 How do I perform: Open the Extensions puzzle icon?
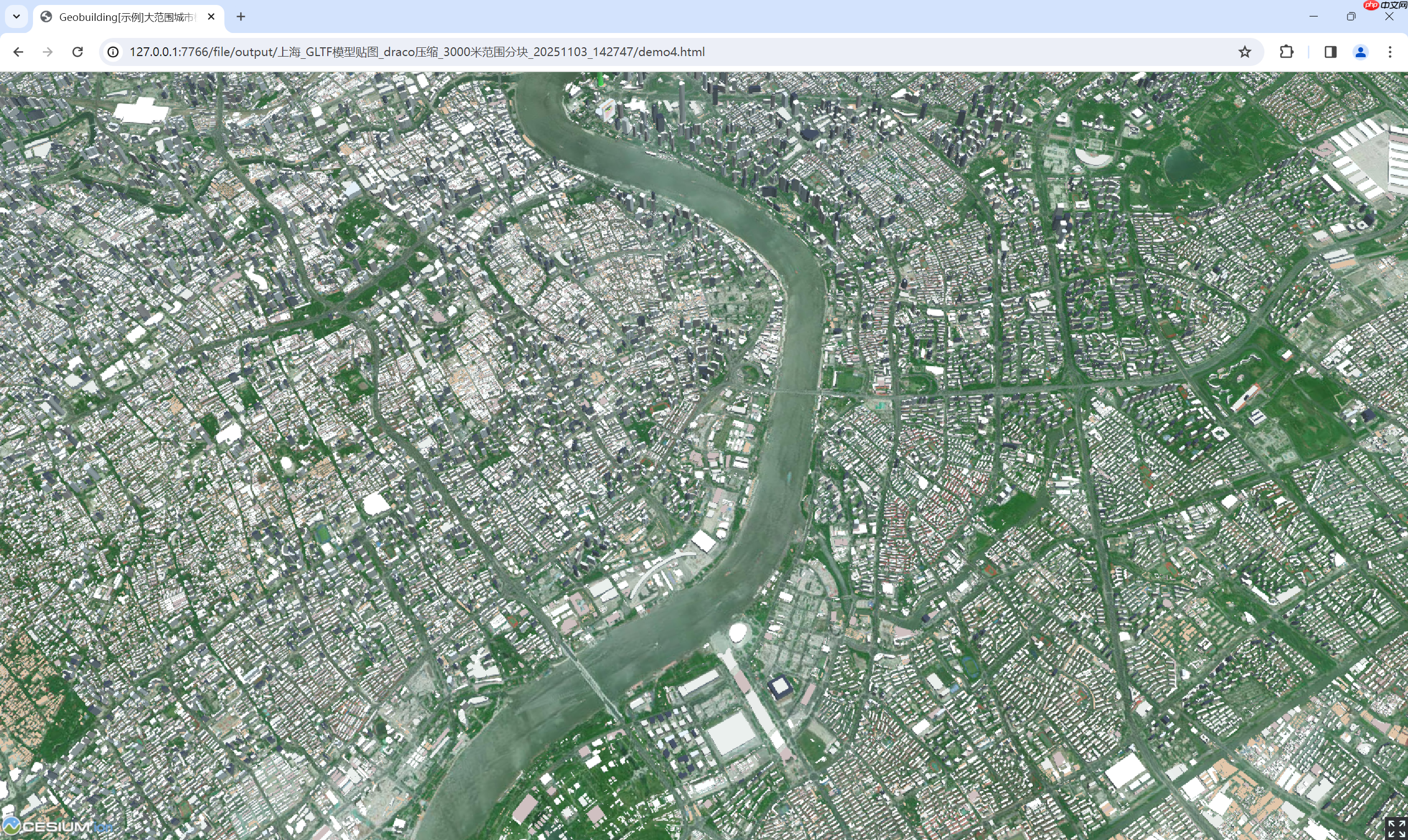click(x=1286, y=52)
